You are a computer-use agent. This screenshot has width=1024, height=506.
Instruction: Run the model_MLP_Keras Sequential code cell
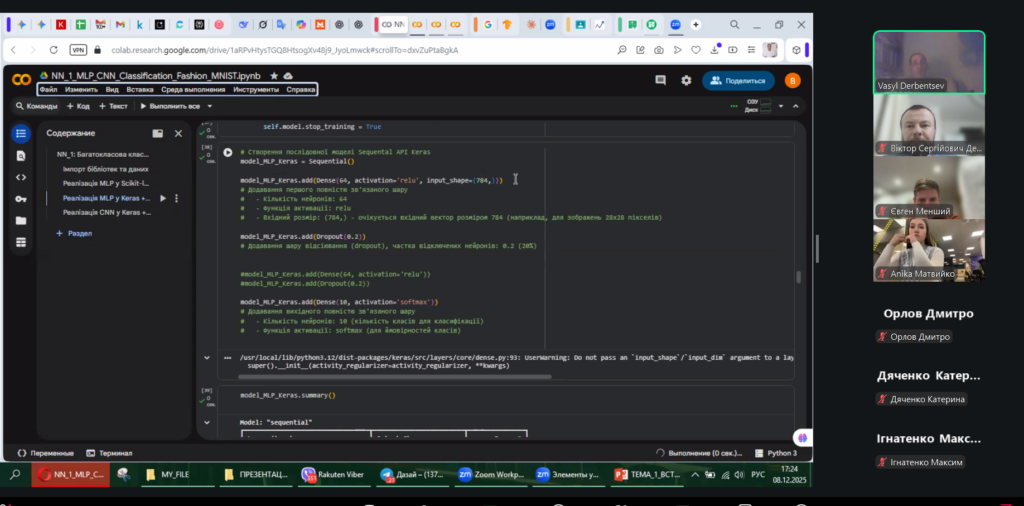pyautogui.click(x=228, y=153)
